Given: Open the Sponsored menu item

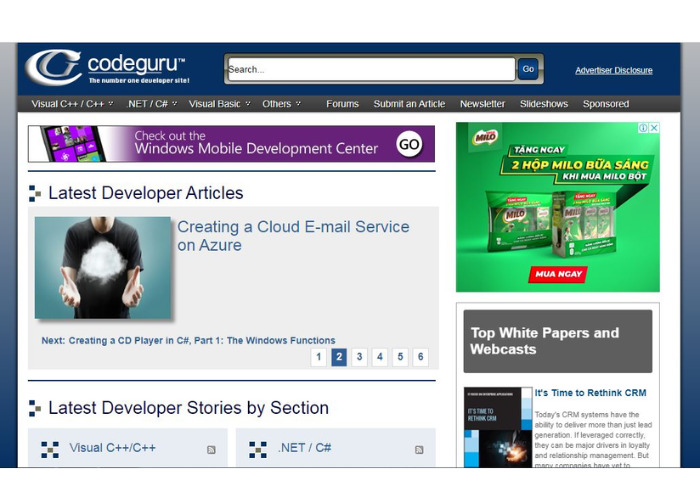Looking at the screenshot, I should (605, 104).
